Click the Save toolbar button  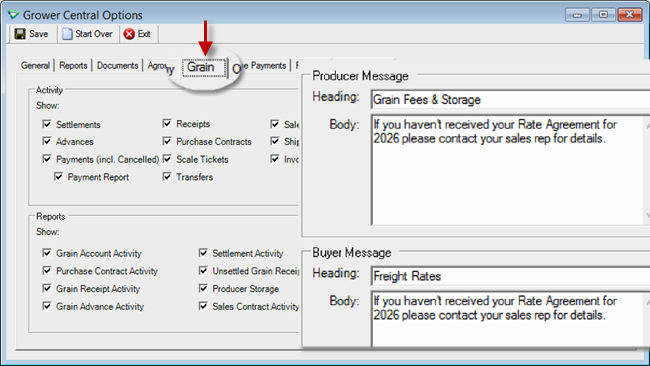pos(32,34)
